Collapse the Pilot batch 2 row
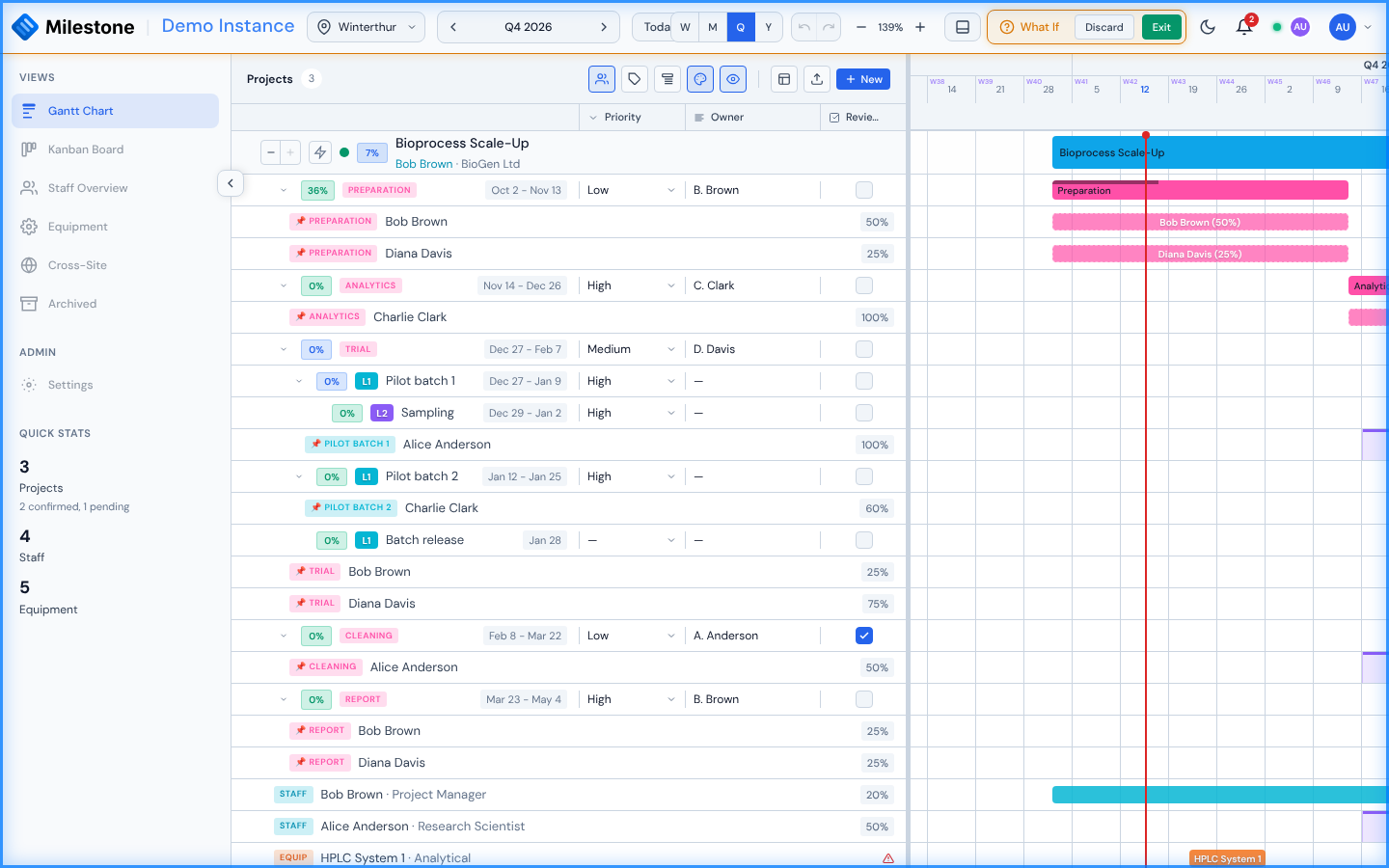Viewport: 1389px width, 868px height. pyautogui.click(x=299, y=476)
